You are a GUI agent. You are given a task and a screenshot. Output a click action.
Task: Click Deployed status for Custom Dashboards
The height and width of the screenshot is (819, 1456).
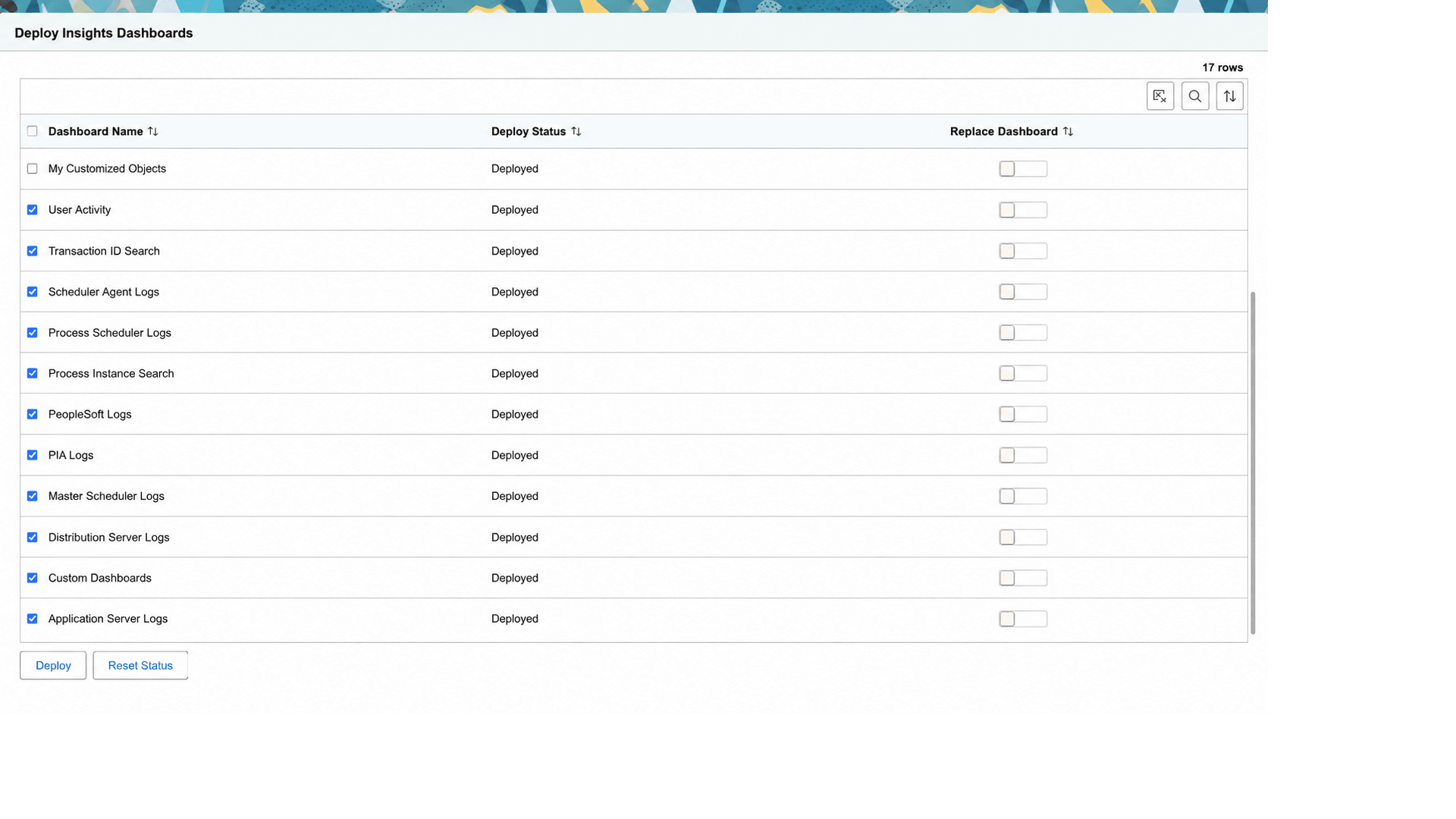(x=515, y=578)
